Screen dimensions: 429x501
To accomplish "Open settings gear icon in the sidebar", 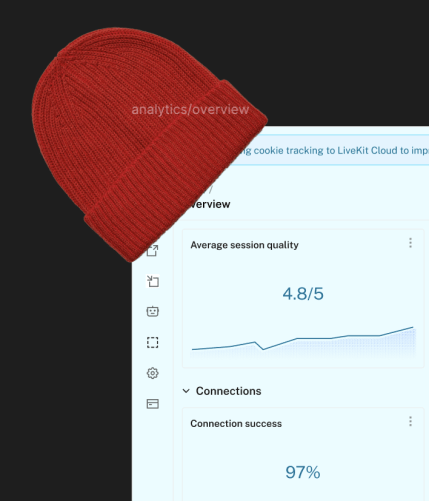I will pyautogui.click(x=153, y=373).
